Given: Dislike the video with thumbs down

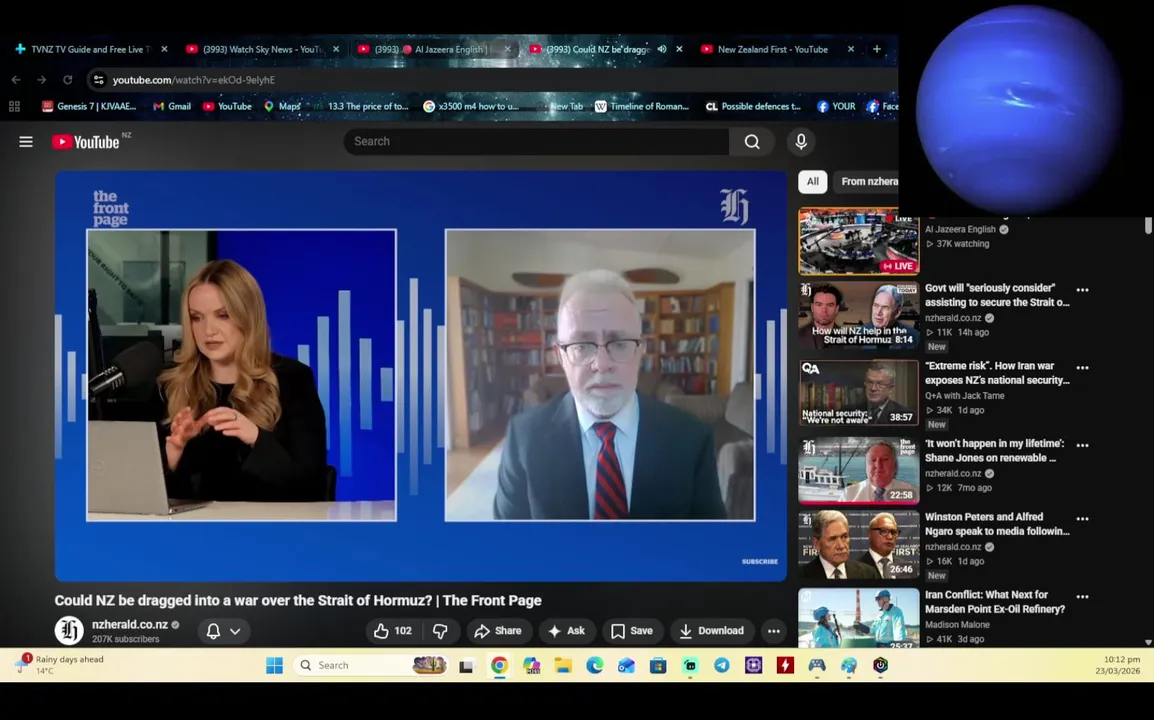Looking at the screenshot, I should tap(440, 631).
